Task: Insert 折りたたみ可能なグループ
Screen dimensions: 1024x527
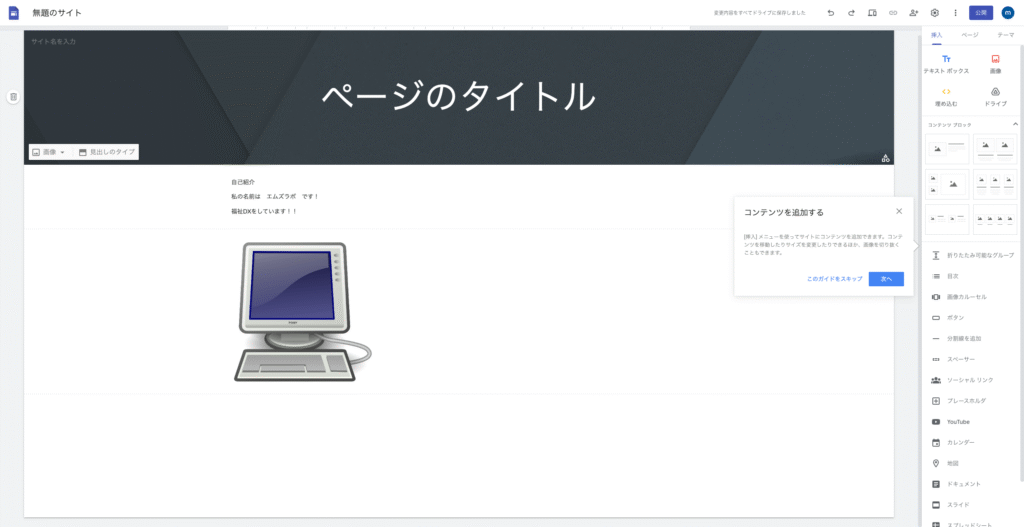Action: click(x=972, y=255)
